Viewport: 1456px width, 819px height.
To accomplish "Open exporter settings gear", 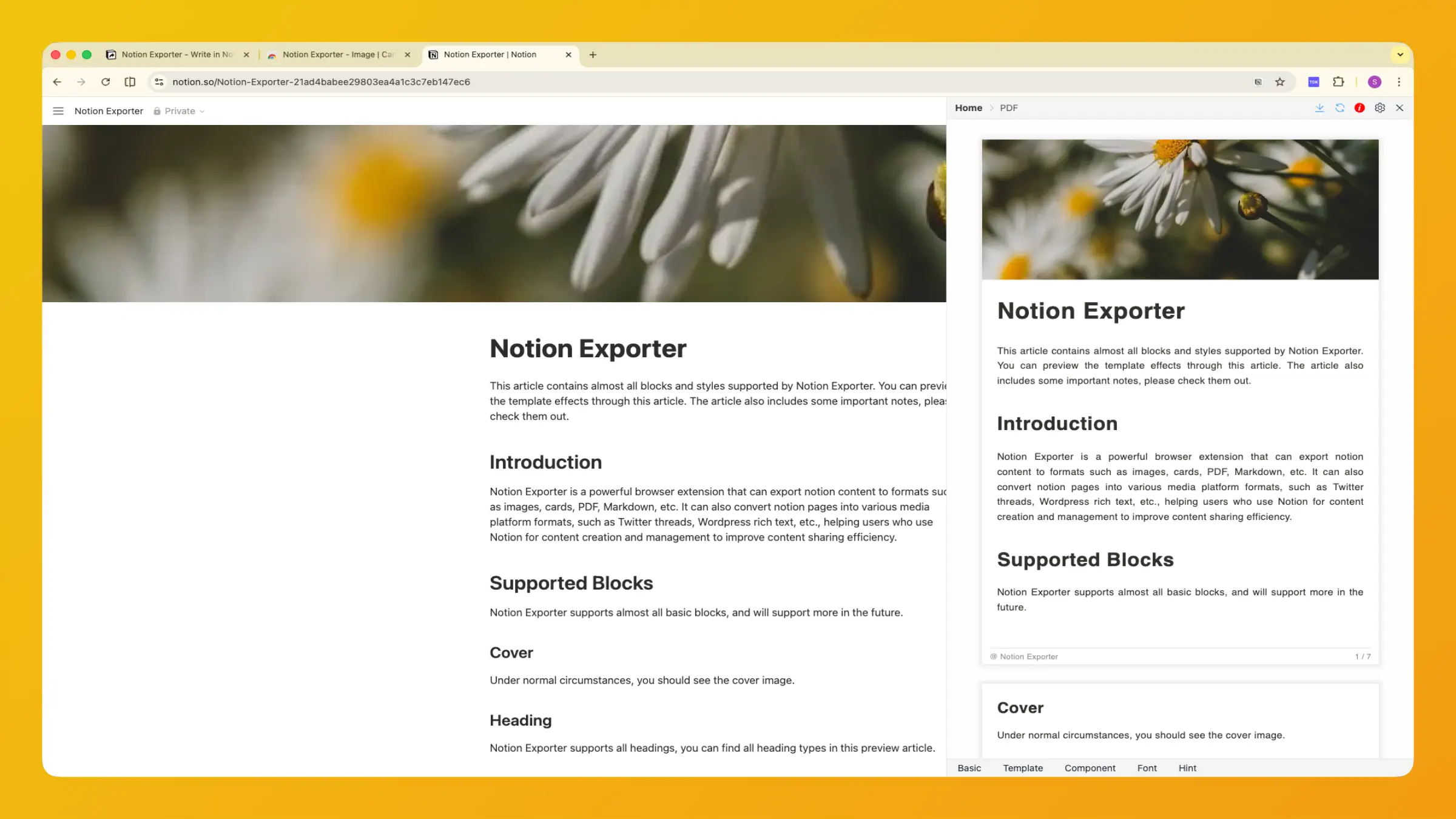I will [1380, 108].
